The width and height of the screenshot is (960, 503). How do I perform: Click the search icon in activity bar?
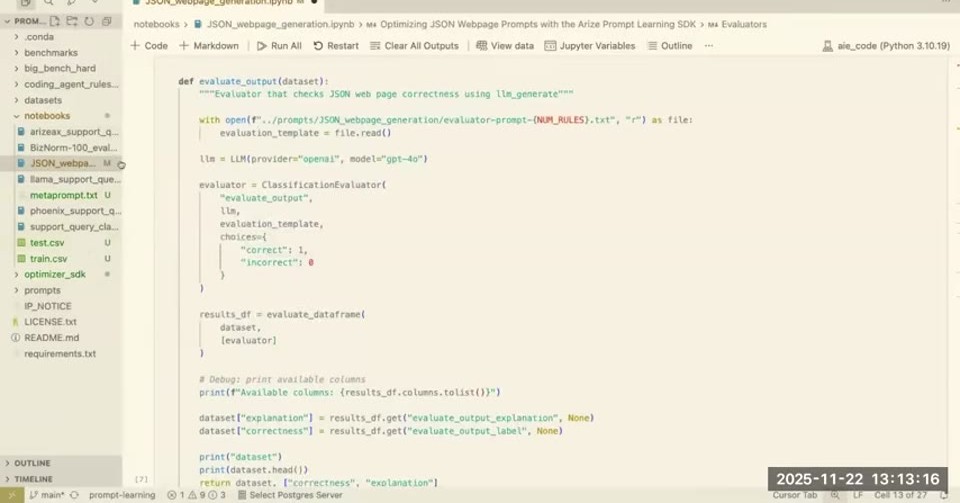[49, 2]
